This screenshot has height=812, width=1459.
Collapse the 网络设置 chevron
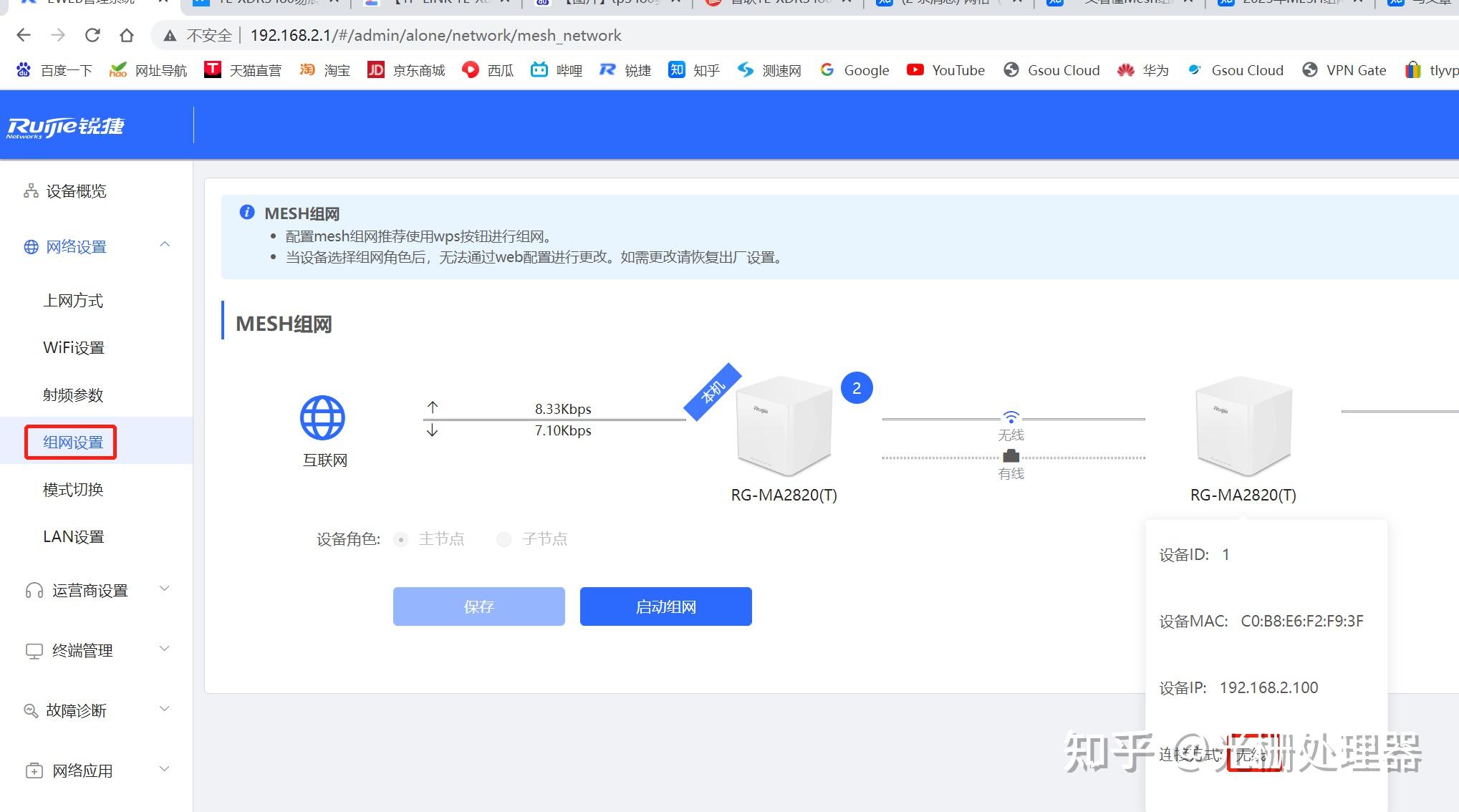(x=165, y=245)
